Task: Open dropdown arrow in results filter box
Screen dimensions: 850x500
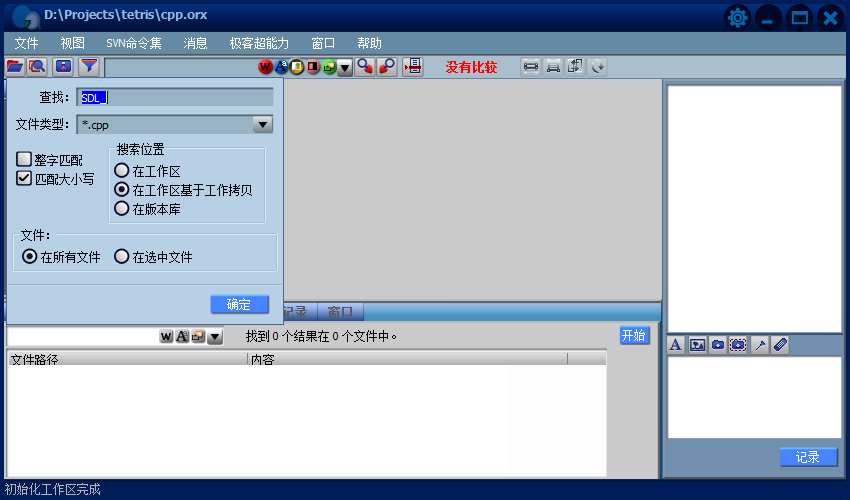Action: pos(215,337)
